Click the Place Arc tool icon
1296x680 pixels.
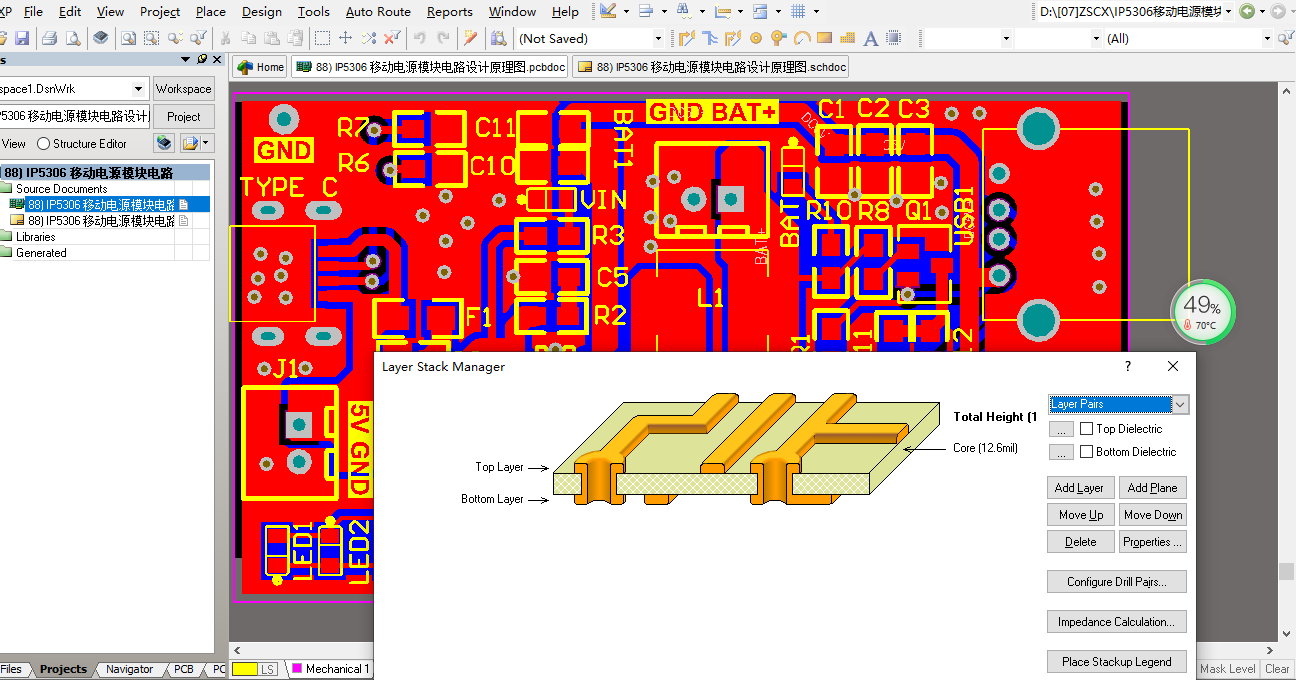801,39
